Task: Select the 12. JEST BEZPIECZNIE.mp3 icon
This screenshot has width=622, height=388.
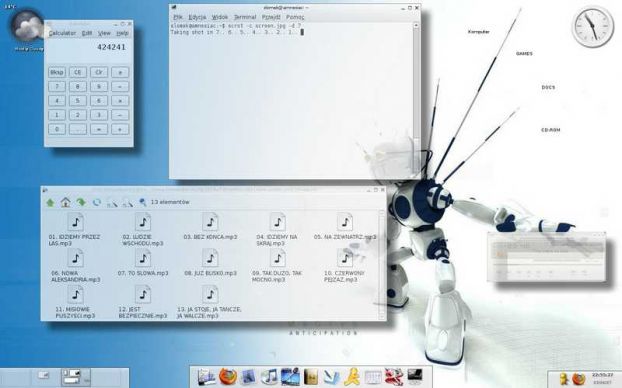Action: point(143,294)
